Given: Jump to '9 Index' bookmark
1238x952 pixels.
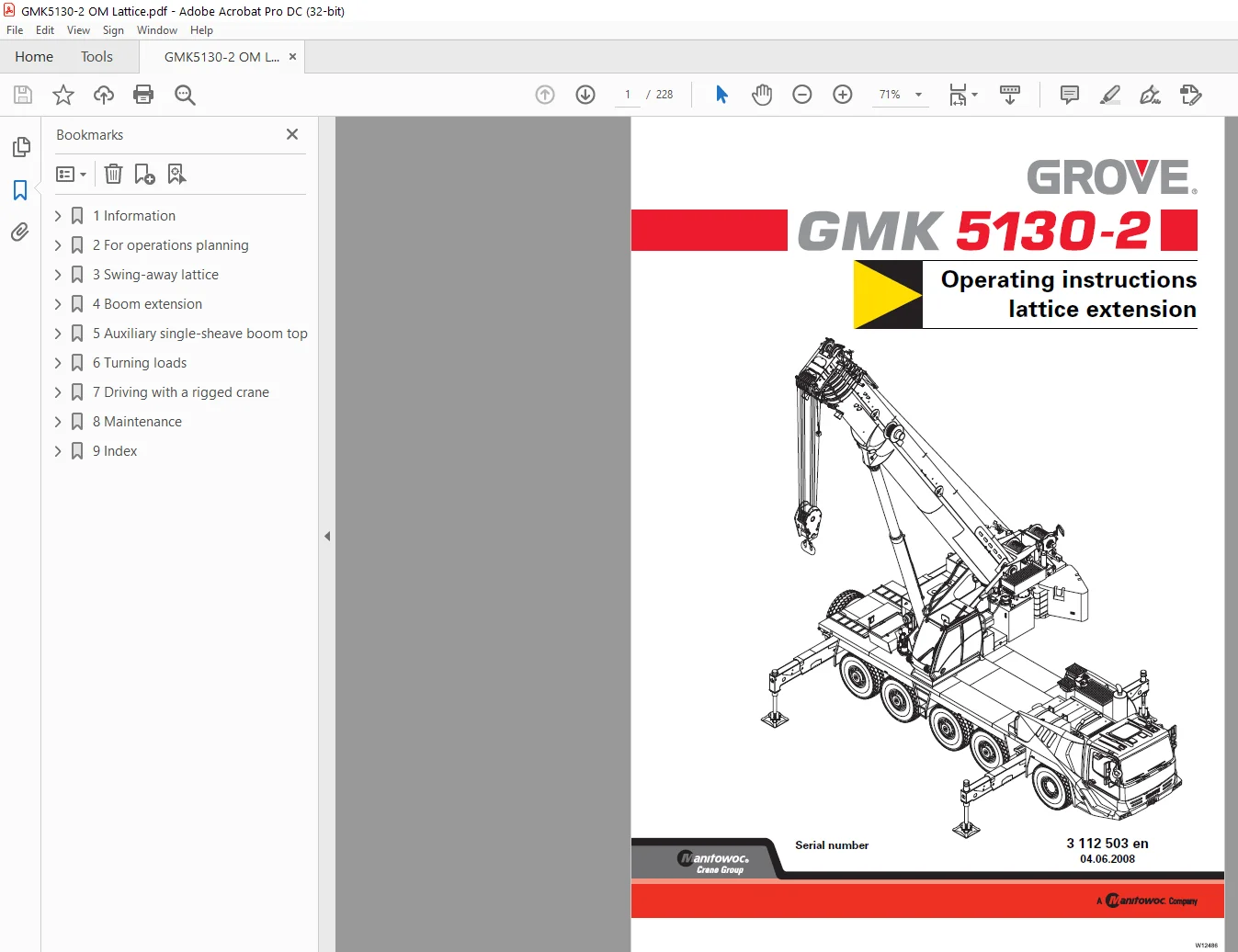Looking at the screenshot, I should click(x=115, y=451).
